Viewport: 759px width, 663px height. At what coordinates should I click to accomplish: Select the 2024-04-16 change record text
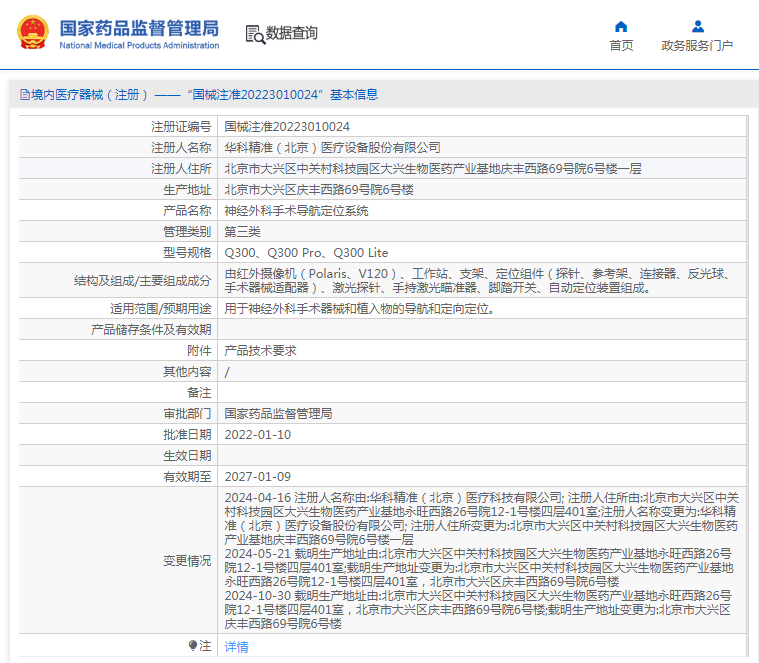coord(482,519)
